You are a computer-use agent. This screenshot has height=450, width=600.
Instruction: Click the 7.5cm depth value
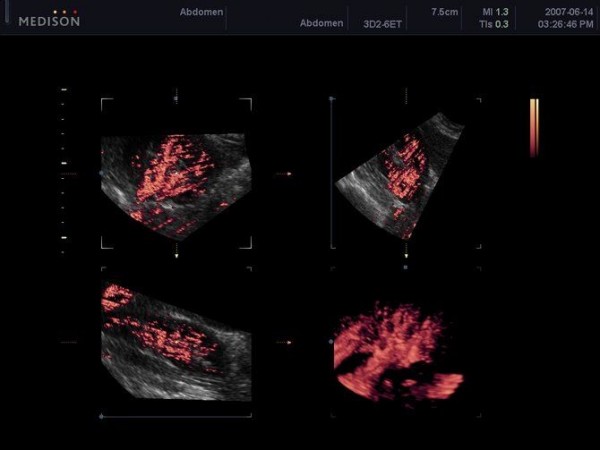pos(445,12)
